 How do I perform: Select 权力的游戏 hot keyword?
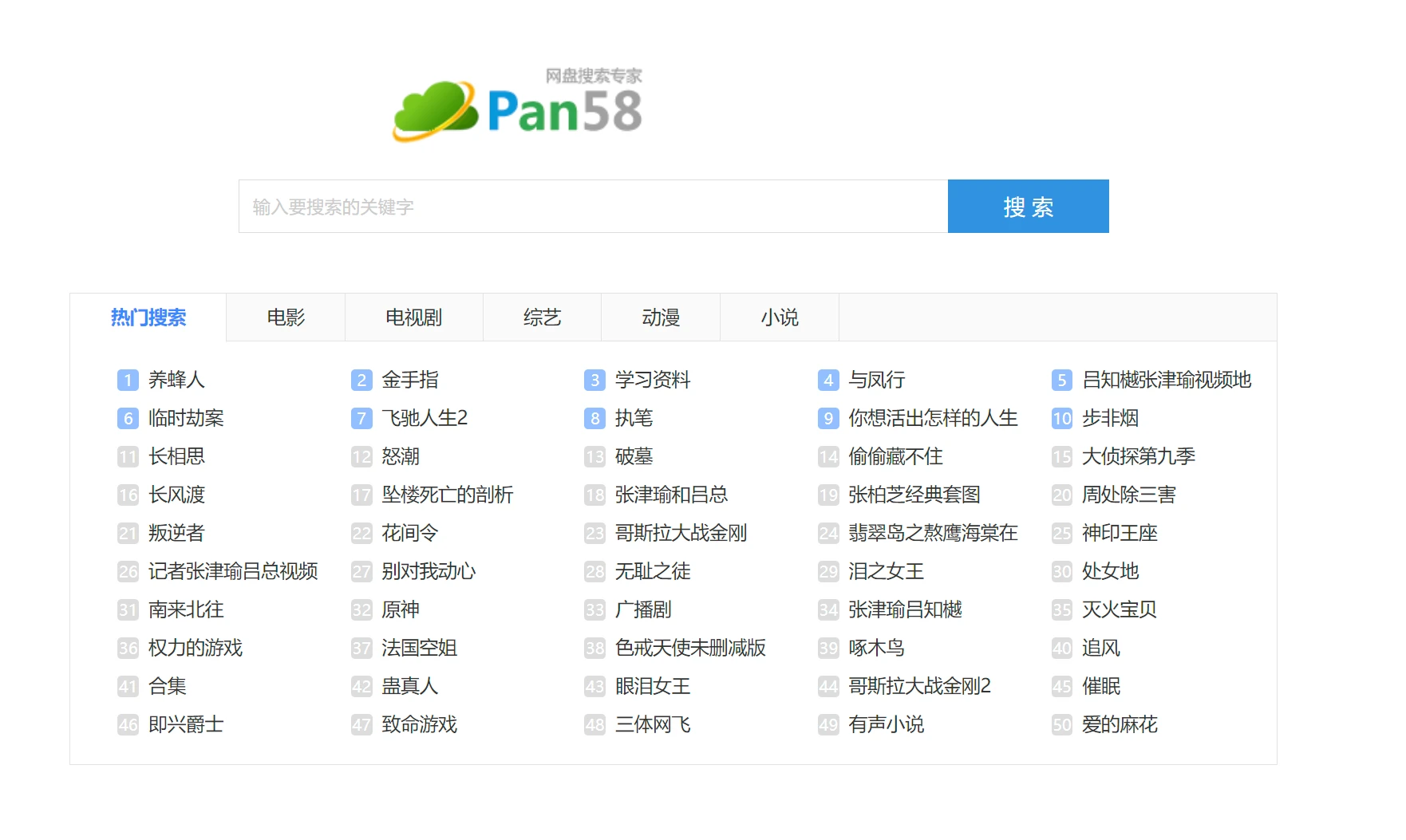(x=195, y=648)
